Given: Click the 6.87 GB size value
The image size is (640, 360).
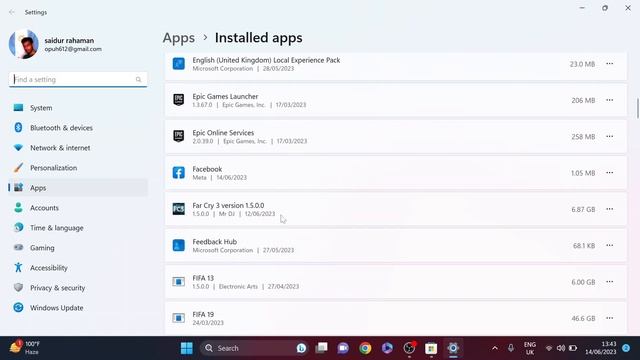Looking at the screenshot, I should [x=583, y=209].
